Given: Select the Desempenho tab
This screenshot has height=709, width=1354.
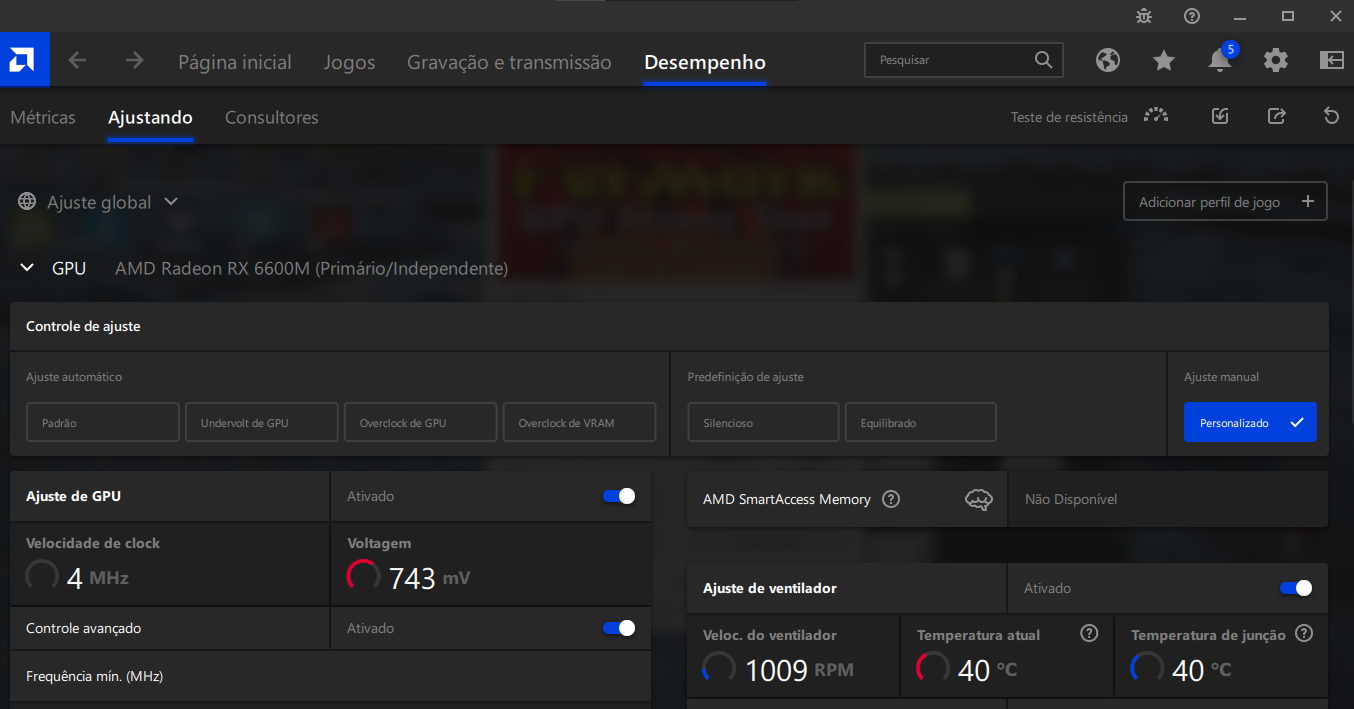Looking at the screenshot, I should coord(705,62).
